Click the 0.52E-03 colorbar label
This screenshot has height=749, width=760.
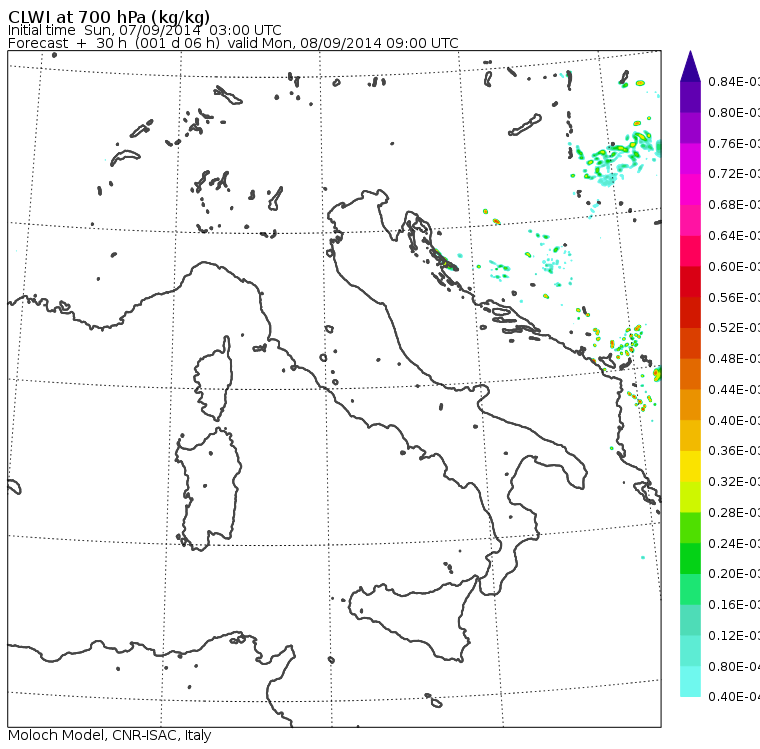[x=734, y=328]
